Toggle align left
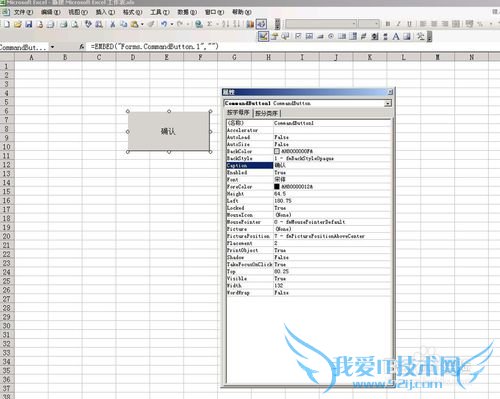500x399 pixels. click(x=423, y=24)
